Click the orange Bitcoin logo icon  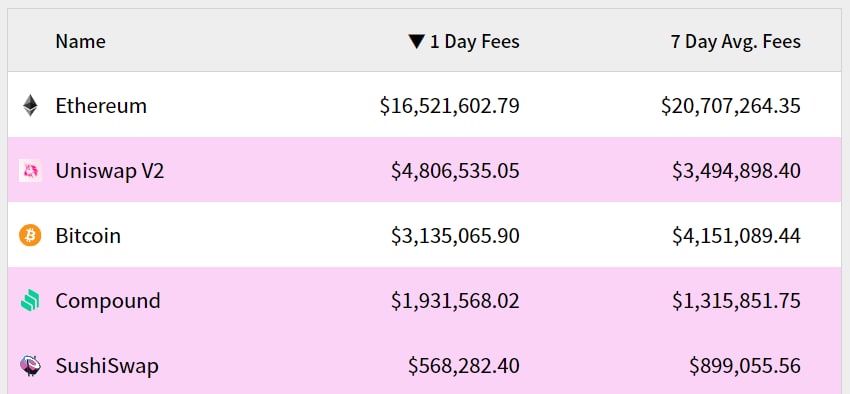[x=30, y=236]
